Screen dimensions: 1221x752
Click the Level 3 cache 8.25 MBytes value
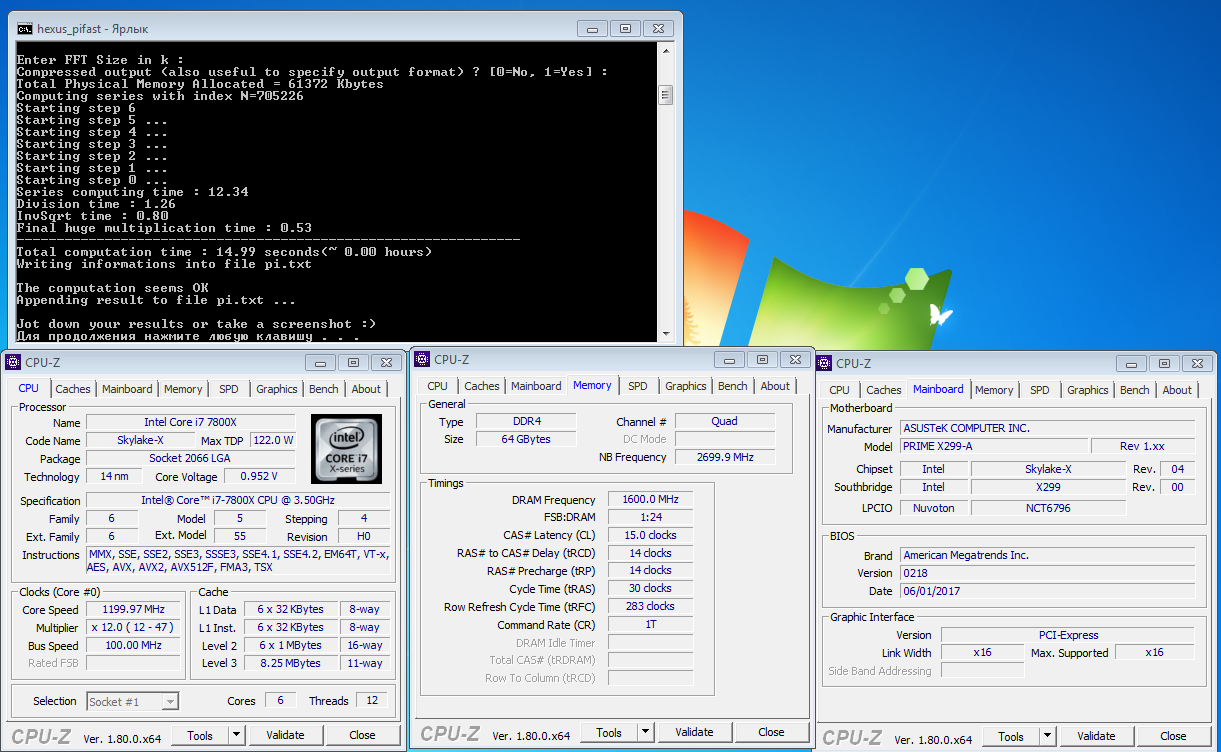click(x=289, y=663)
